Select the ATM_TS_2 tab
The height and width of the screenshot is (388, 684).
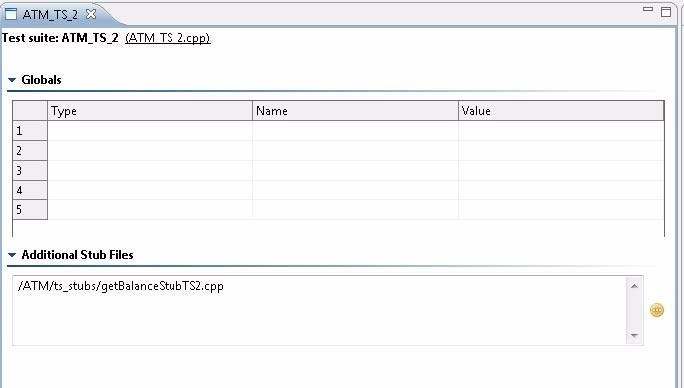point(50,14)
